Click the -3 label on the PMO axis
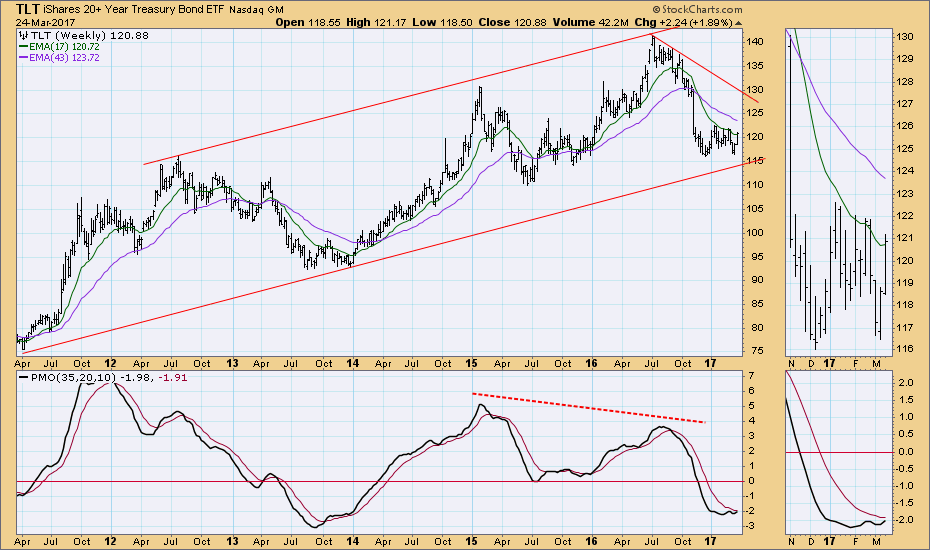 point(750,526)
